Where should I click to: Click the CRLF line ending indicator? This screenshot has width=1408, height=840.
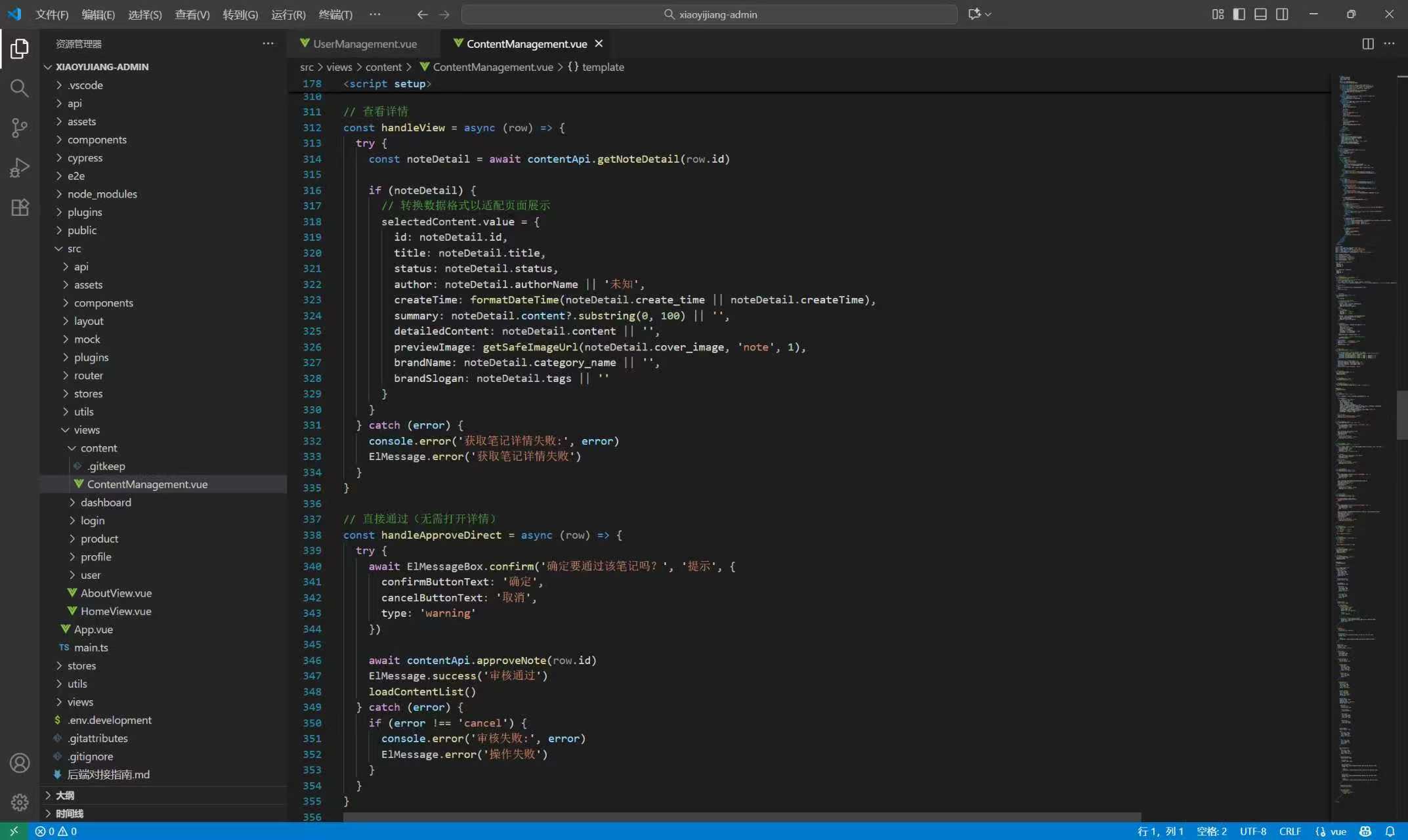tap(1290, 831)
